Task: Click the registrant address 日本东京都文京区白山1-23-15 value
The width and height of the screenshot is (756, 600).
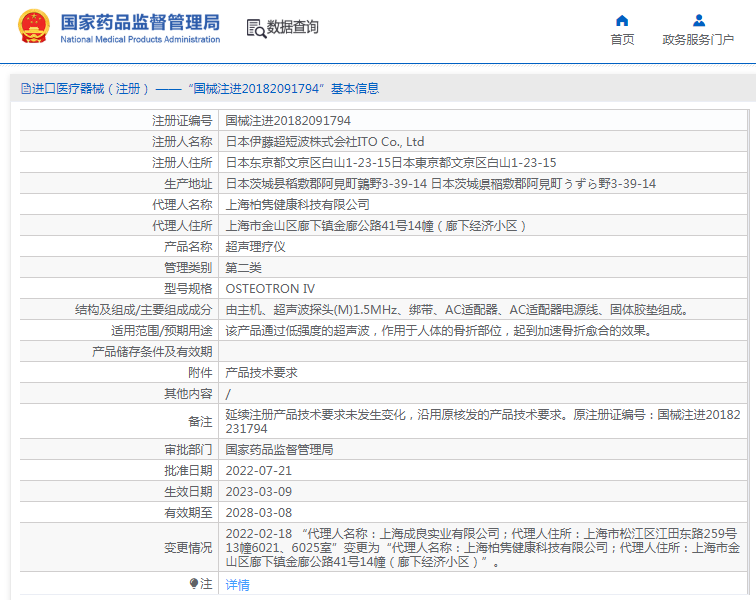Action: [391, 163]
